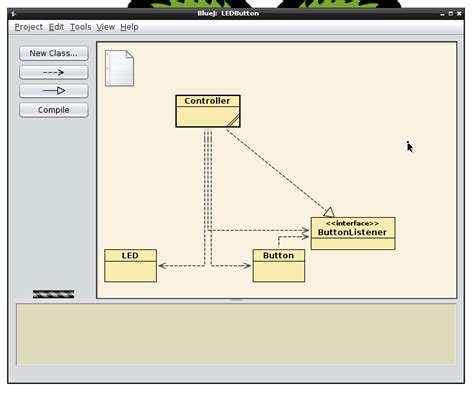Click the hollow inheritance arrowhead near ButtonListener
This screenshot has width=474, height=393.
point(329,212)
